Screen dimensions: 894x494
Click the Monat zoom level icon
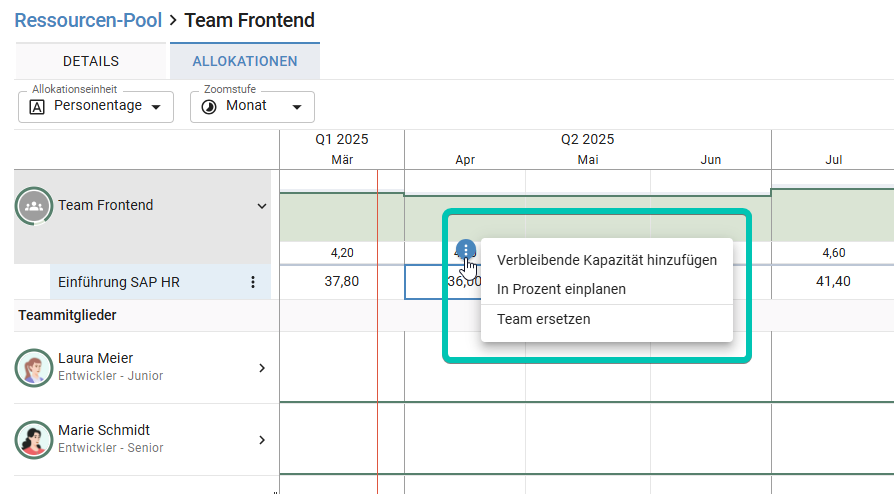[x=209, y=106]
